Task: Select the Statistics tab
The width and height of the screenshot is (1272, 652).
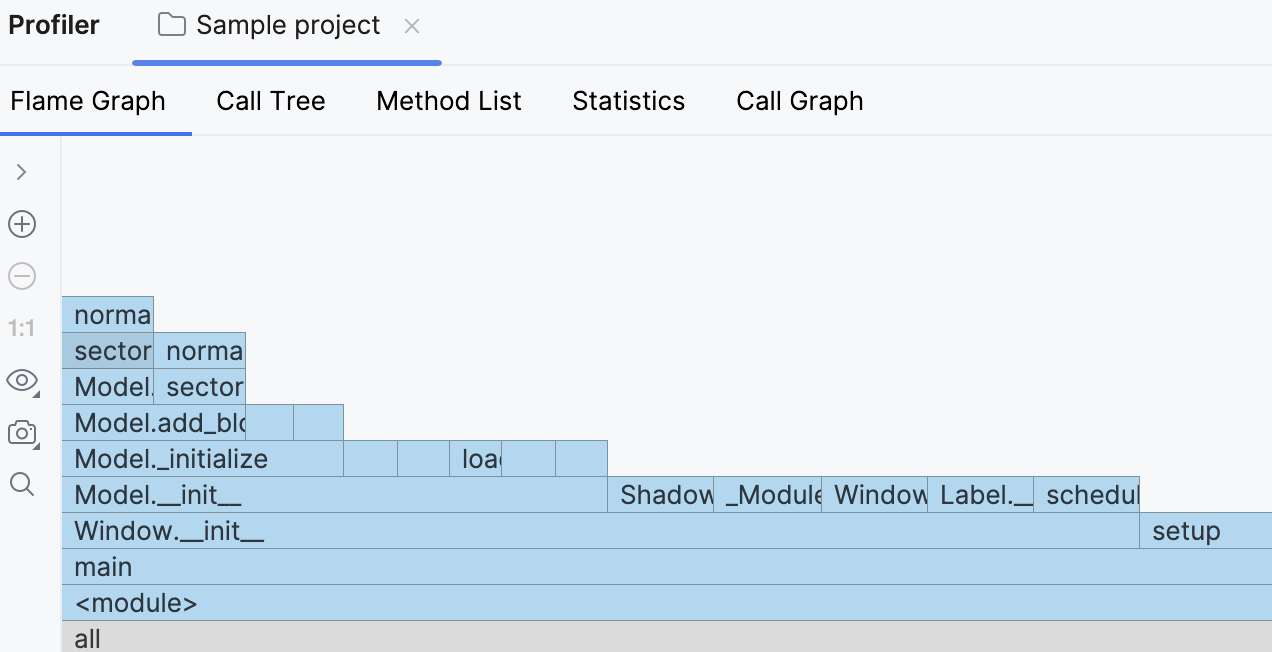Action: 629,101
